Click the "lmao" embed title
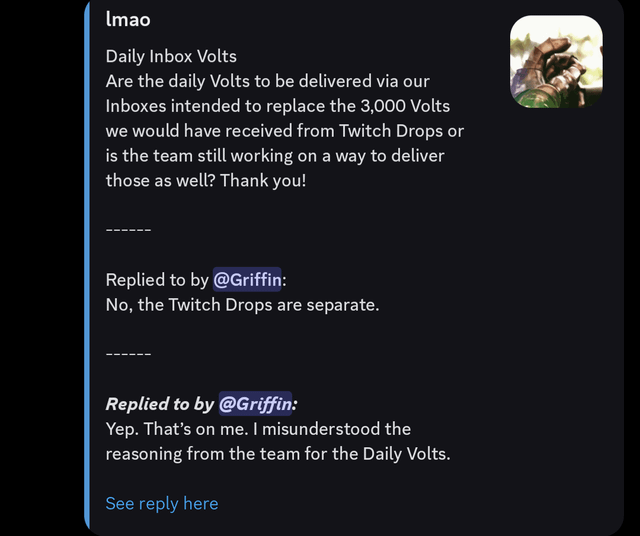The height and width of the screenshot is (536, 640). [x=128, y=19]
